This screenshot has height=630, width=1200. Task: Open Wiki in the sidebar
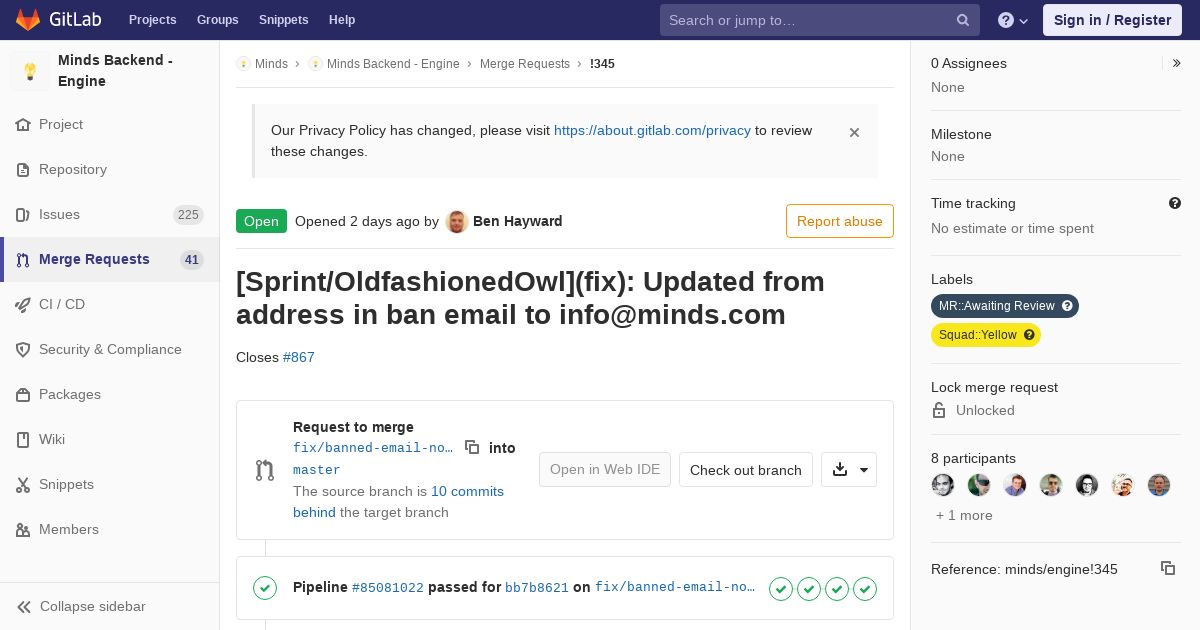(110, 439)
